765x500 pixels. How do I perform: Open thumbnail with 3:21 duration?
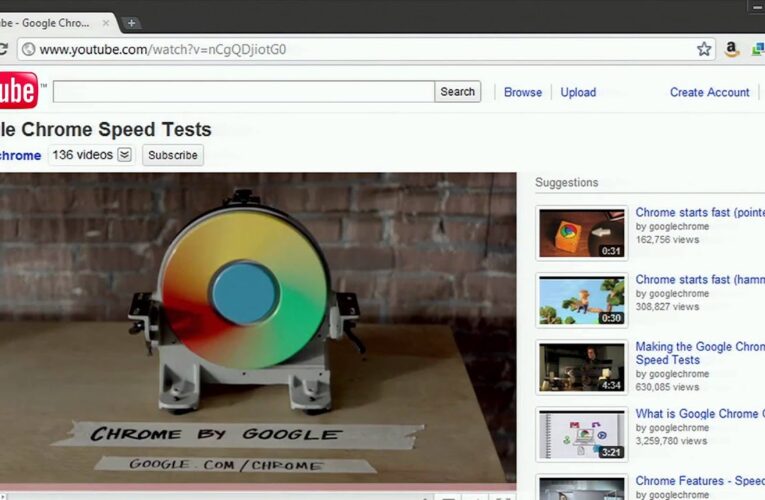click(582, 434)
